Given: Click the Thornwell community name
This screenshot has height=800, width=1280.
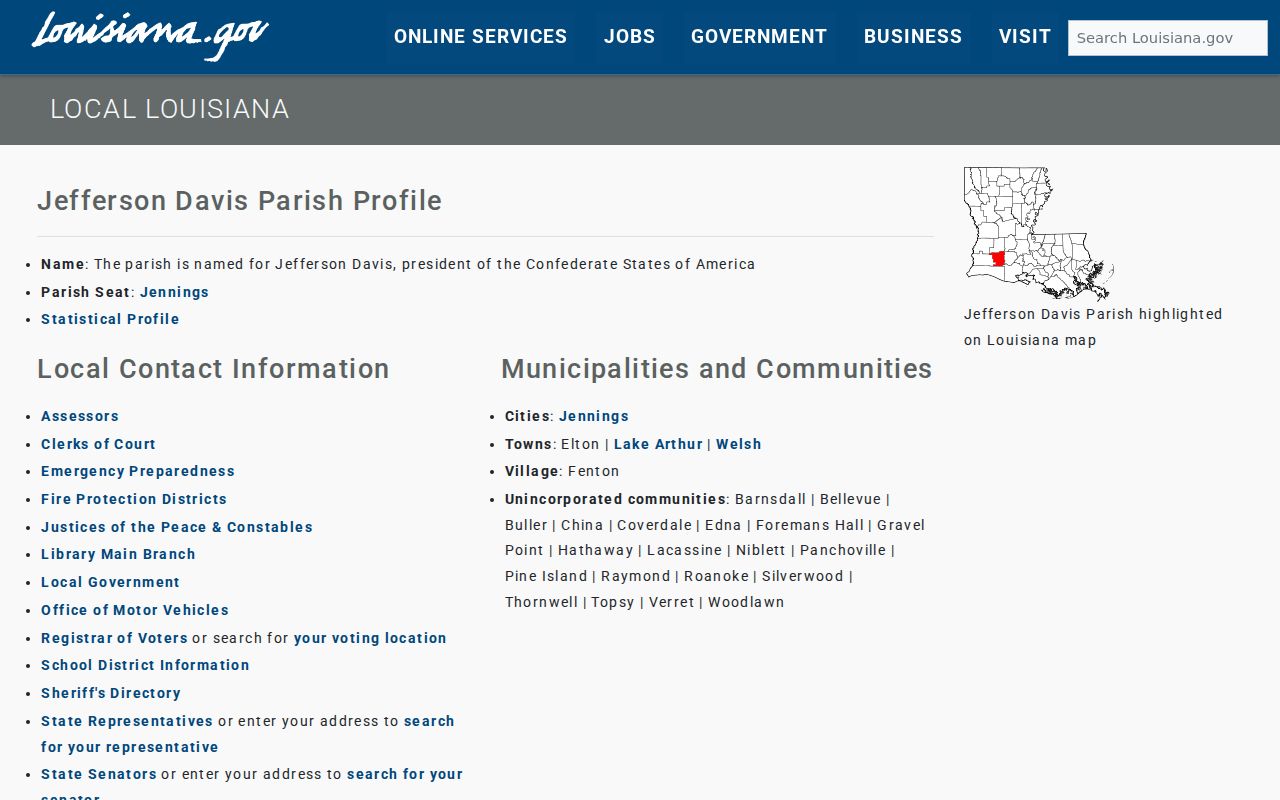Looking at the screenshot, I should [541, 602].
